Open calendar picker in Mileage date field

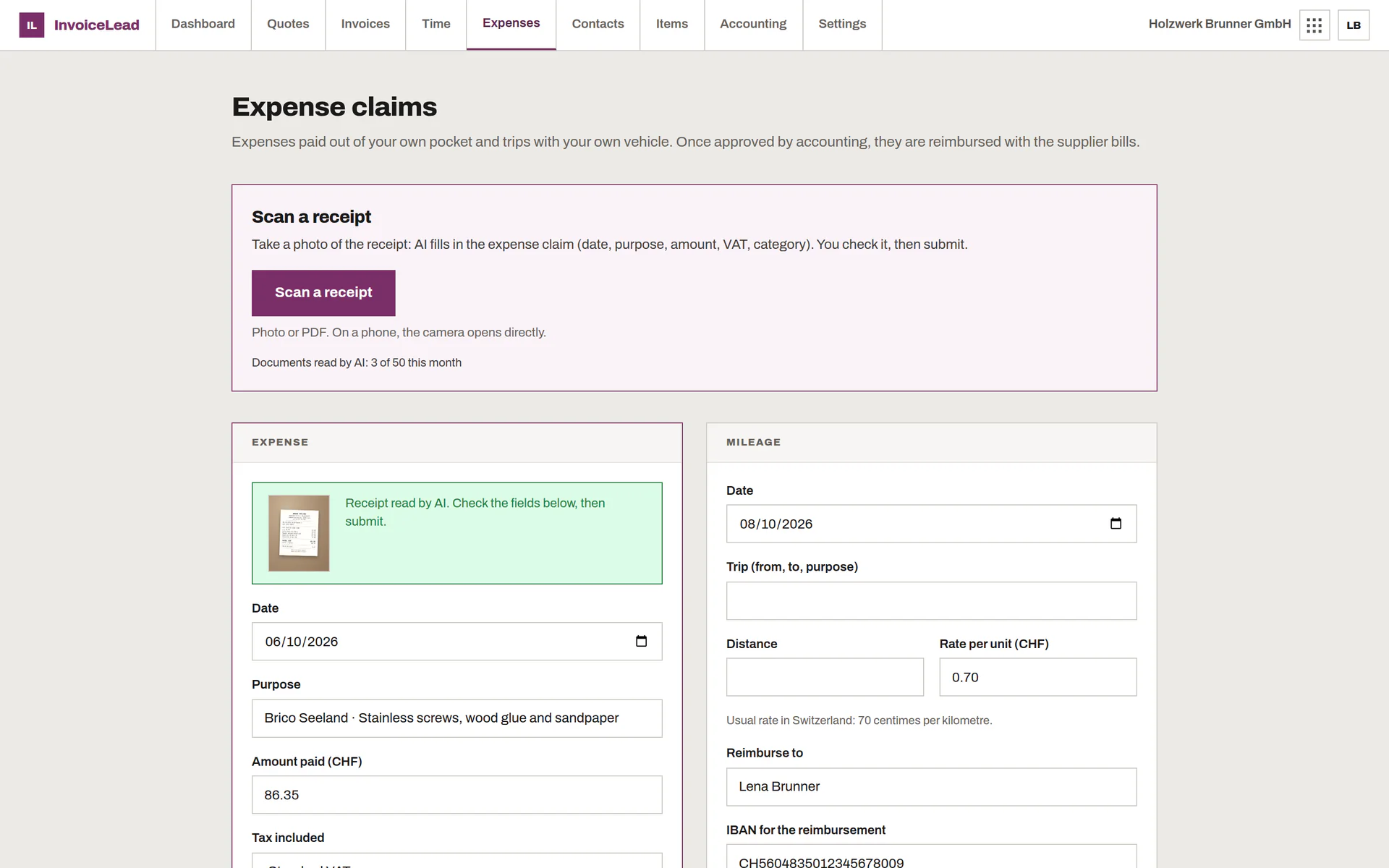pos(1116,524)
